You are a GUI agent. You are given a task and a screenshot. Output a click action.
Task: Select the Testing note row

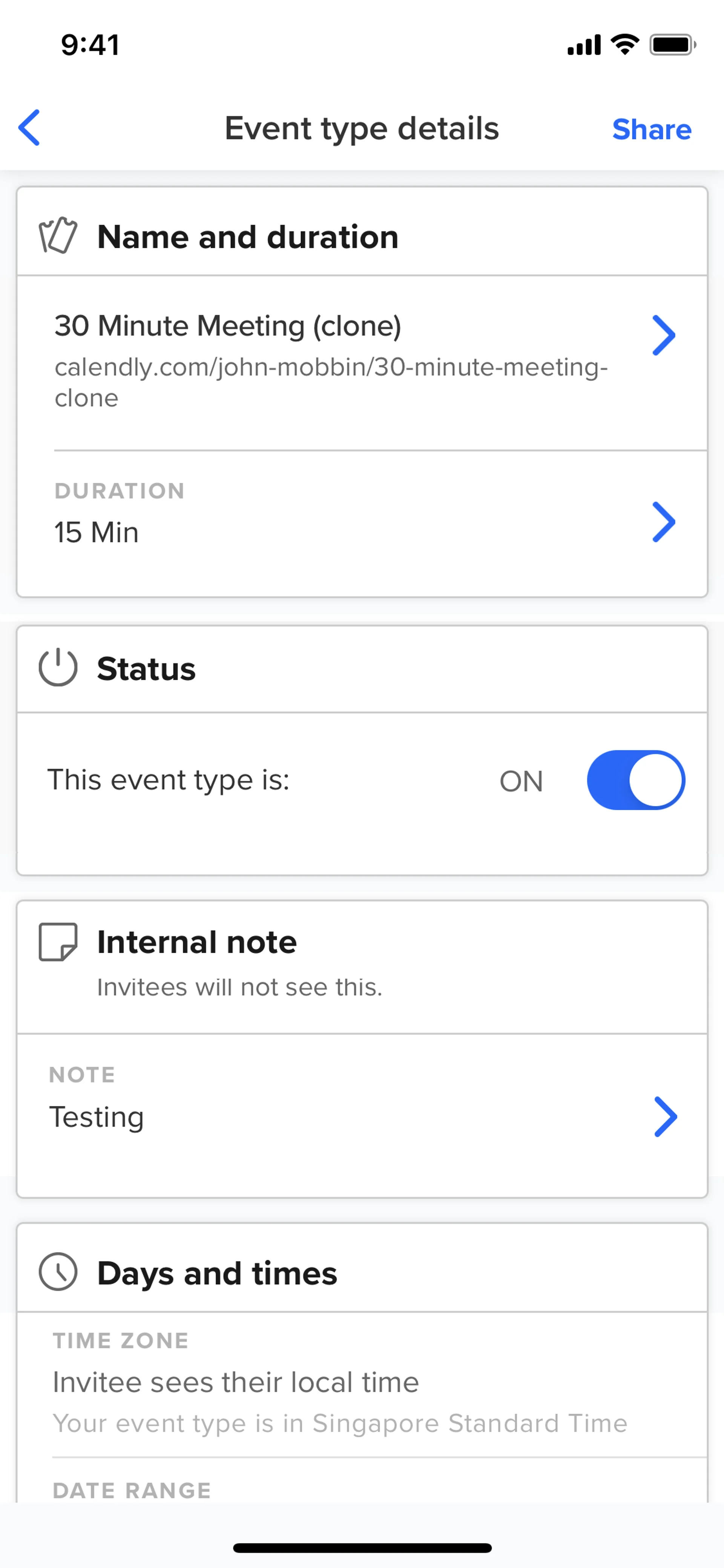[x=97, y=1116]
